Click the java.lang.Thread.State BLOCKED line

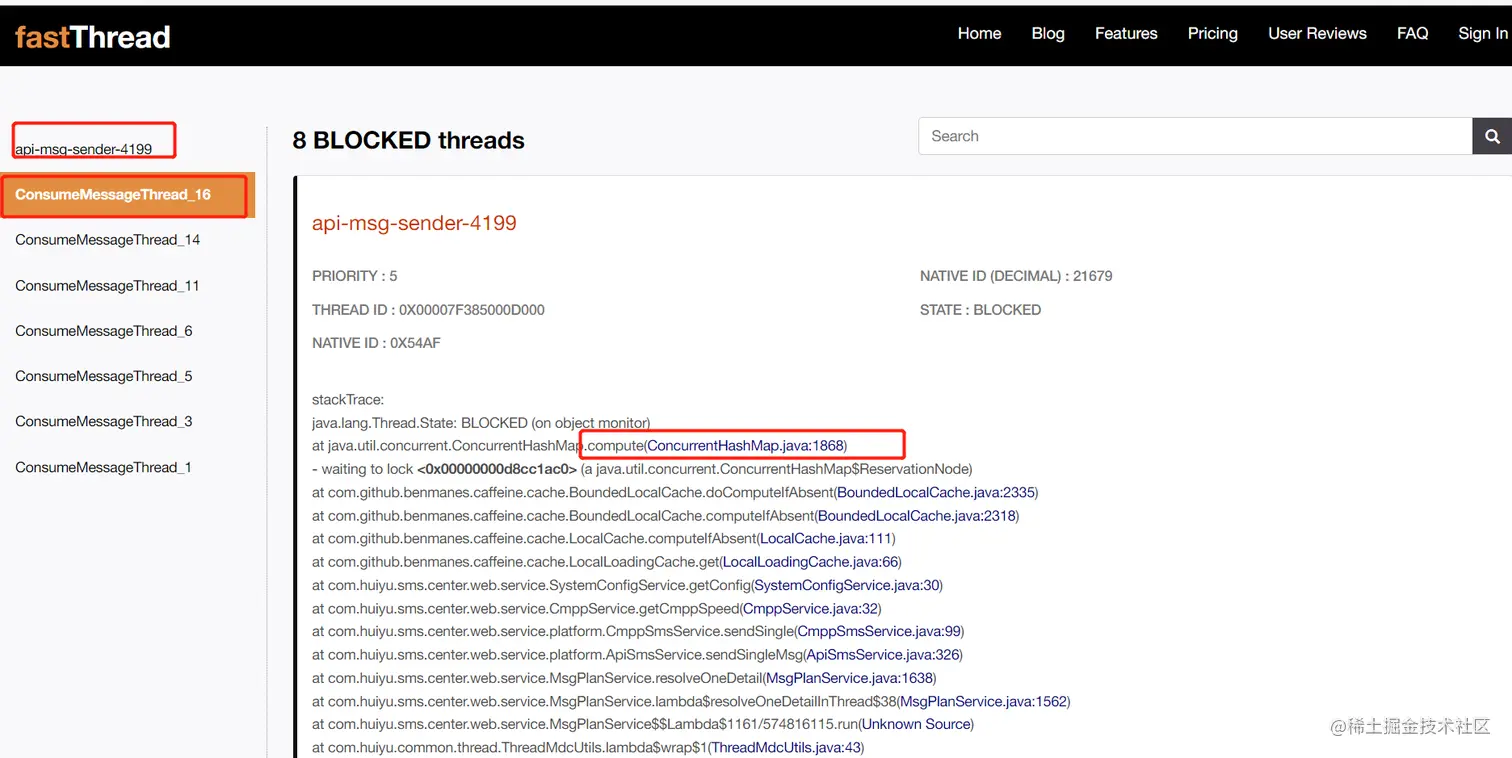point(481,423)
